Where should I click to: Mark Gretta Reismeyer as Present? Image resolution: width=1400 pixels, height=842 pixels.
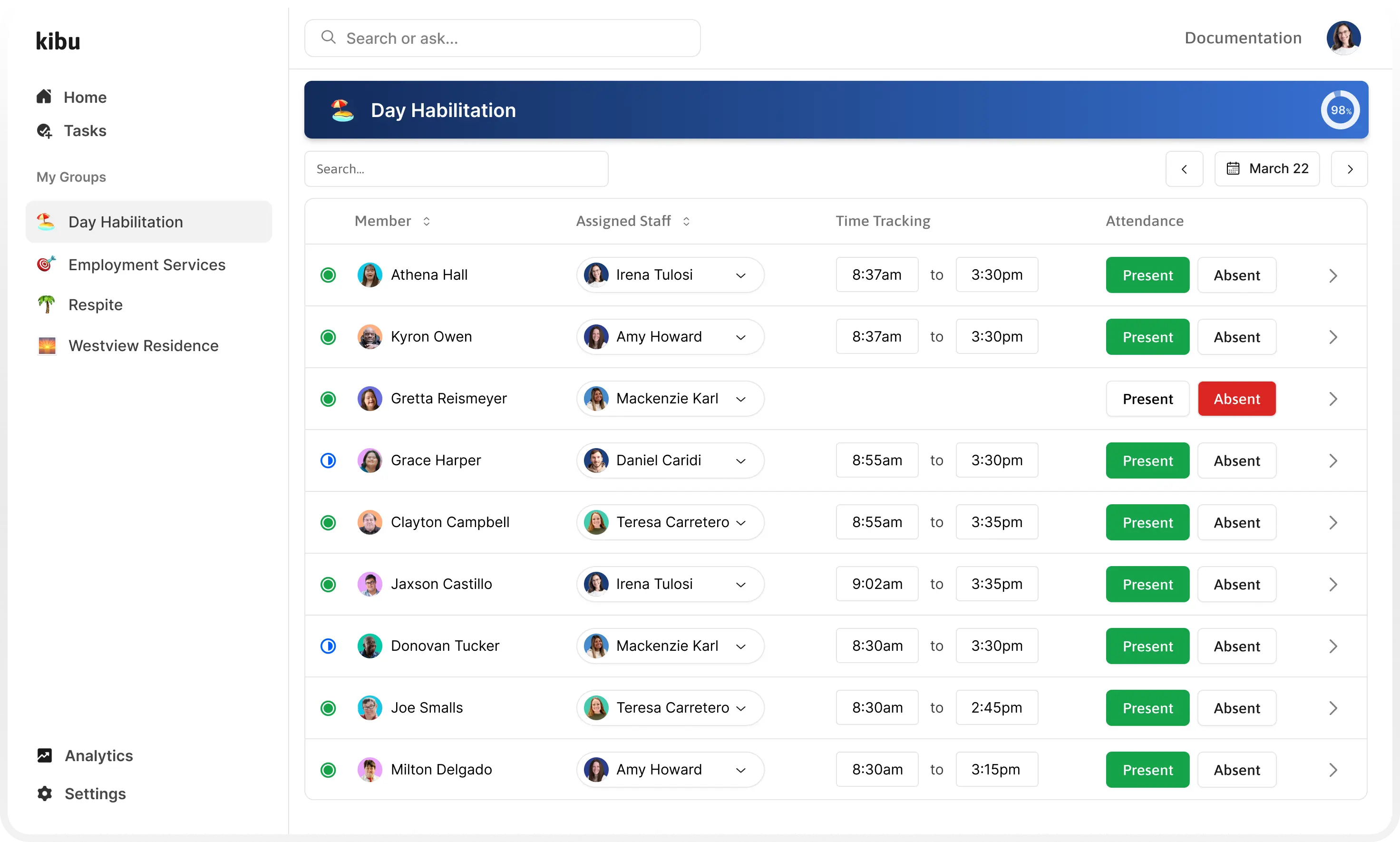tap(1147, 399)
